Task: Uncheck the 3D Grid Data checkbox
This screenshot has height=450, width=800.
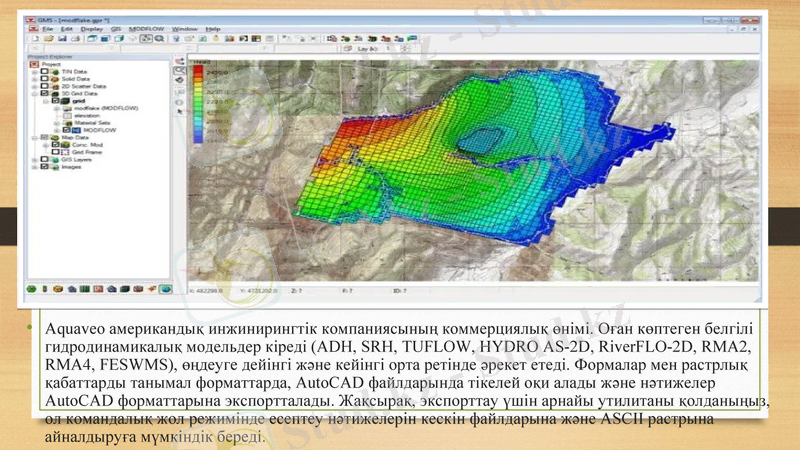Action: [45, 94]
